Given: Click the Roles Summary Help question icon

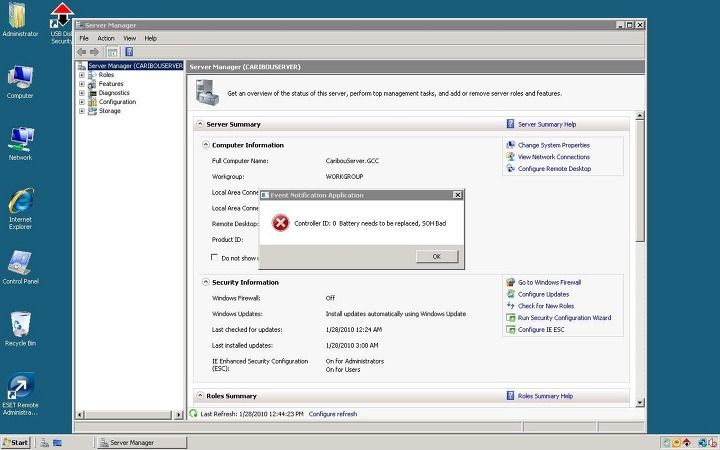Looking at the screenshot, I should point(510,395).
